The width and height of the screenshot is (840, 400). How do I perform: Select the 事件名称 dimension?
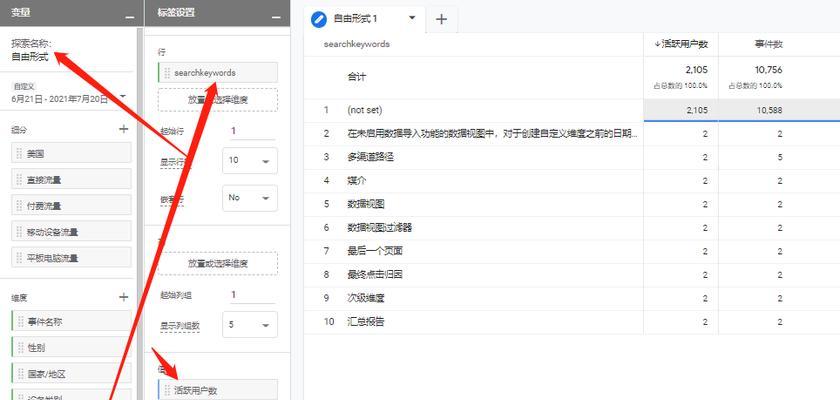(x=71, y=322)
